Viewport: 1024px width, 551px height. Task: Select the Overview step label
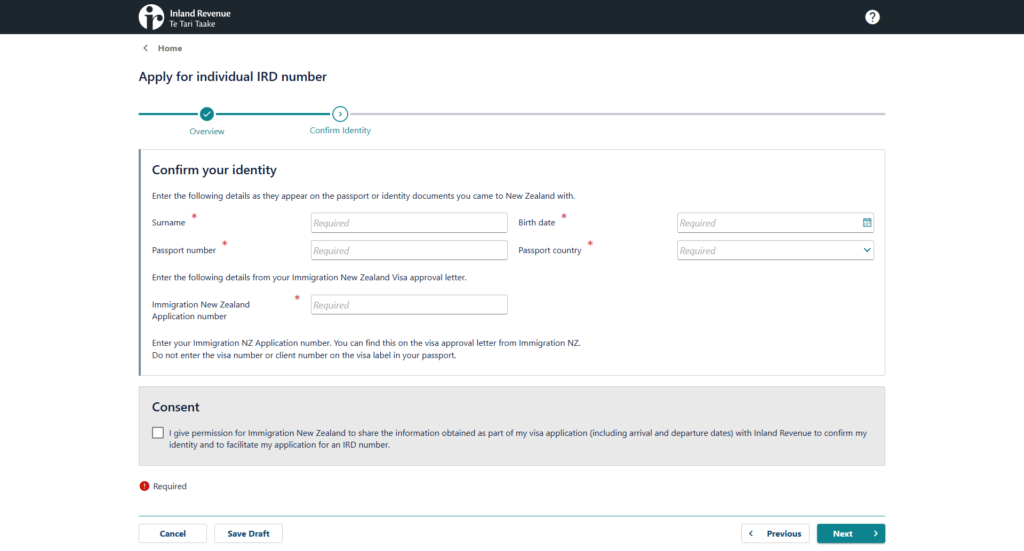pyautogui.click(x=207, y=131)
